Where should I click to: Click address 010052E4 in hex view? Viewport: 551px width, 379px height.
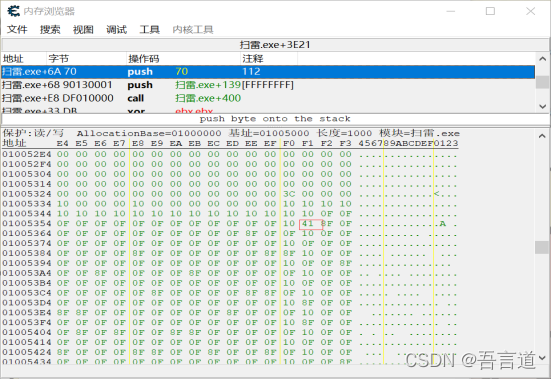(27, 154)
